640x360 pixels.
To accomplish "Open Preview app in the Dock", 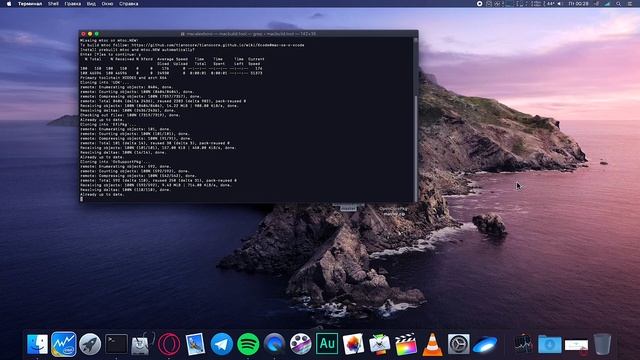I will [195, 344].
